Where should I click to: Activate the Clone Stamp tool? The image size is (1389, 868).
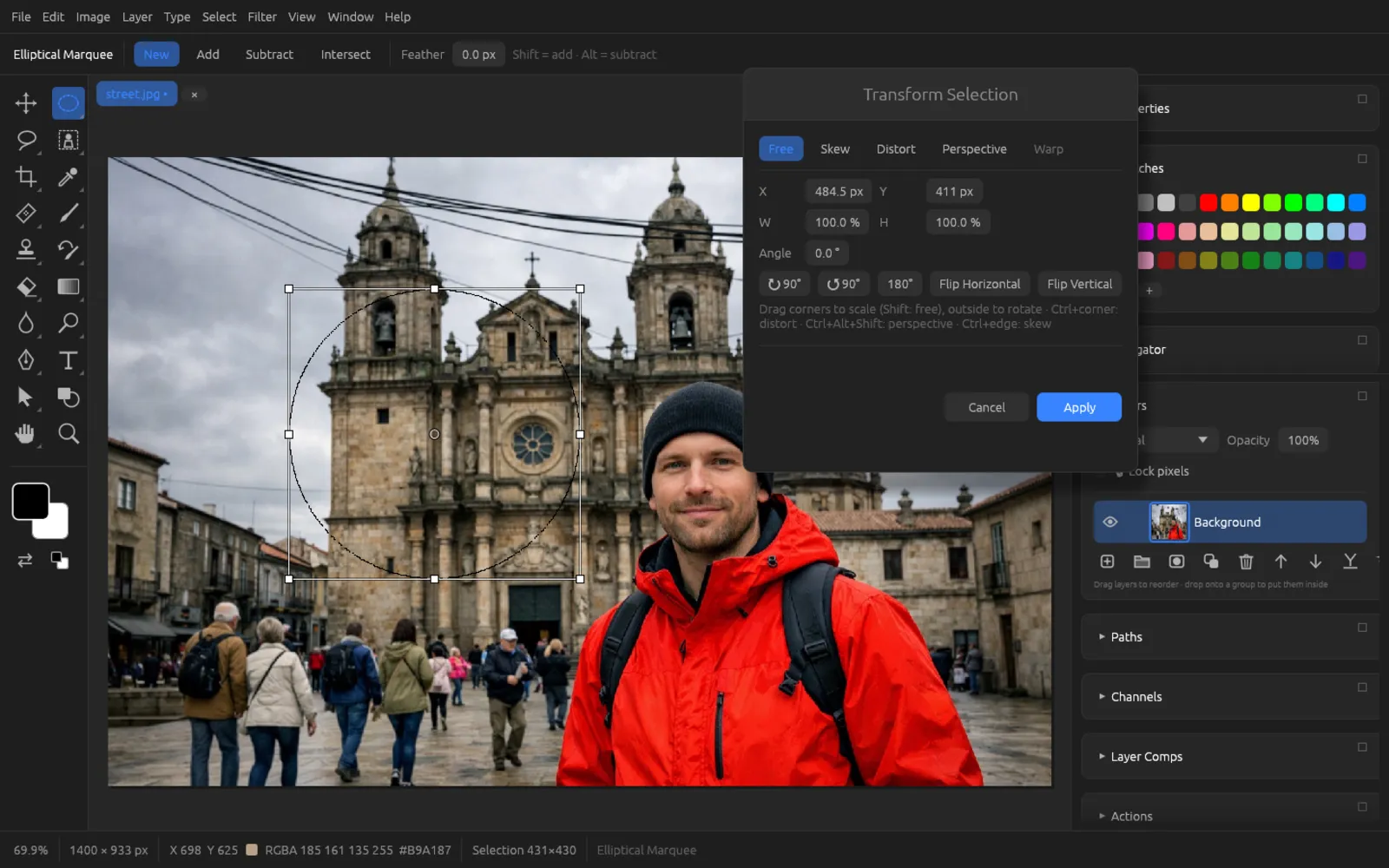26,250
